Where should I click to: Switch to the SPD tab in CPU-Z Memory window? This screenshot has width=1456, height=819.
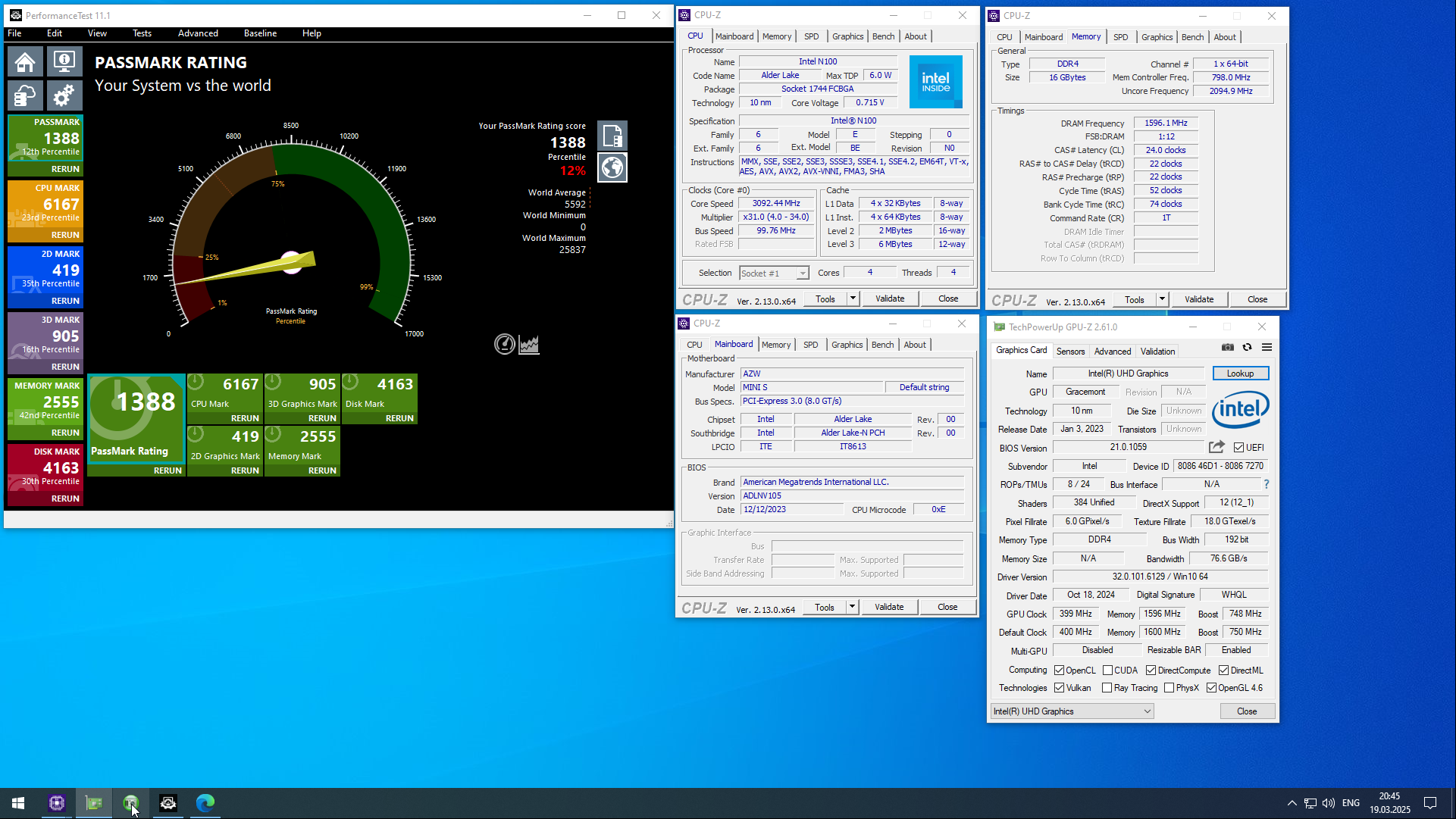click(1120, 37)
